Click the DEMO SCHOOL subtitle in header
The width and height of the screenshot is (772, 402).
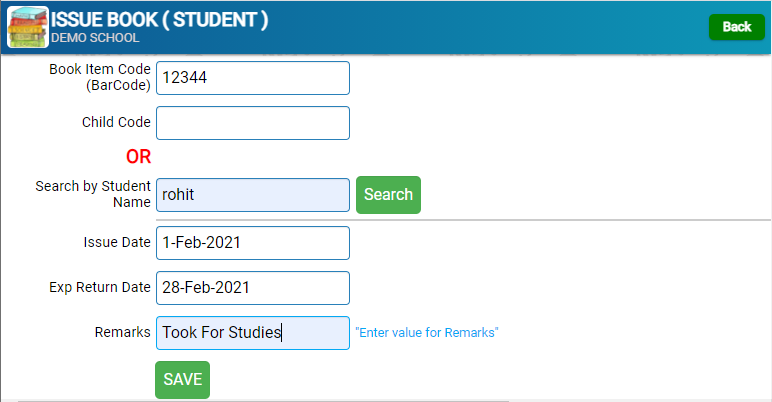point(95,38)
